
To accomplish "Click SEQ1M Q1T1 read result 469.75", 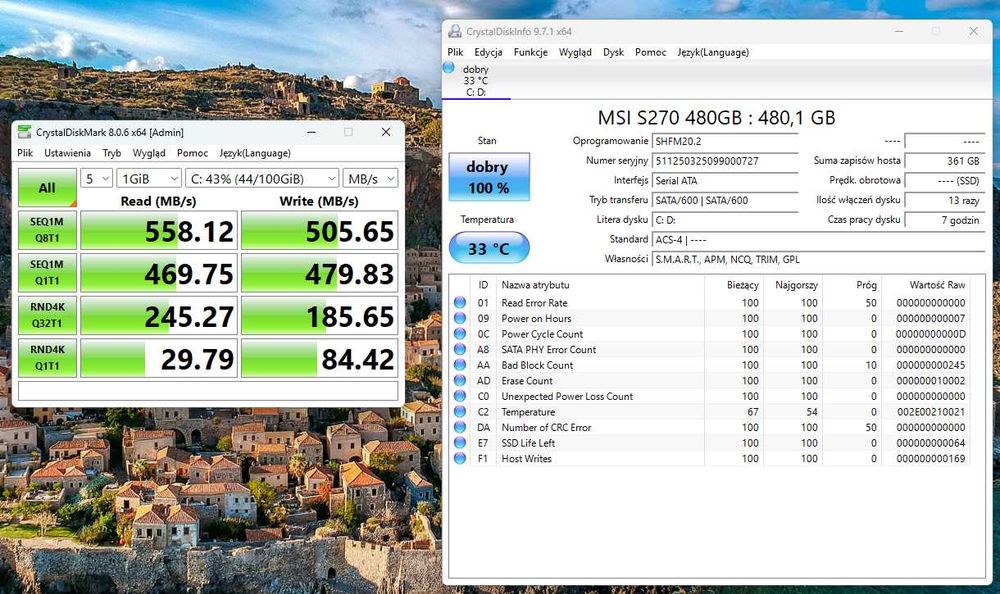I will pyautogui.click(x=159, y=272).
